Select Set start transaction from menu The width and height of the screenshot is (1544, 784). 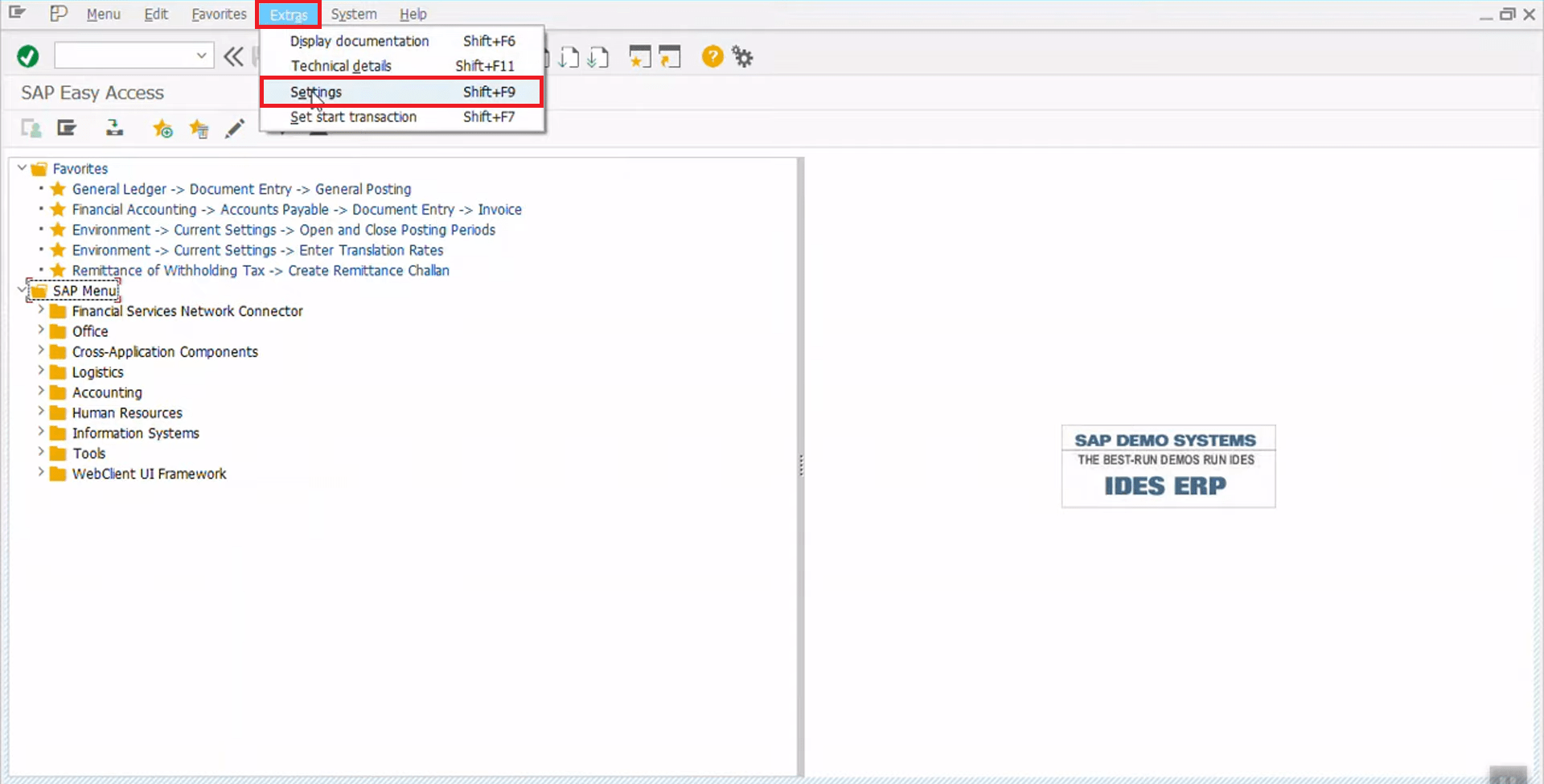click(354, 117)
